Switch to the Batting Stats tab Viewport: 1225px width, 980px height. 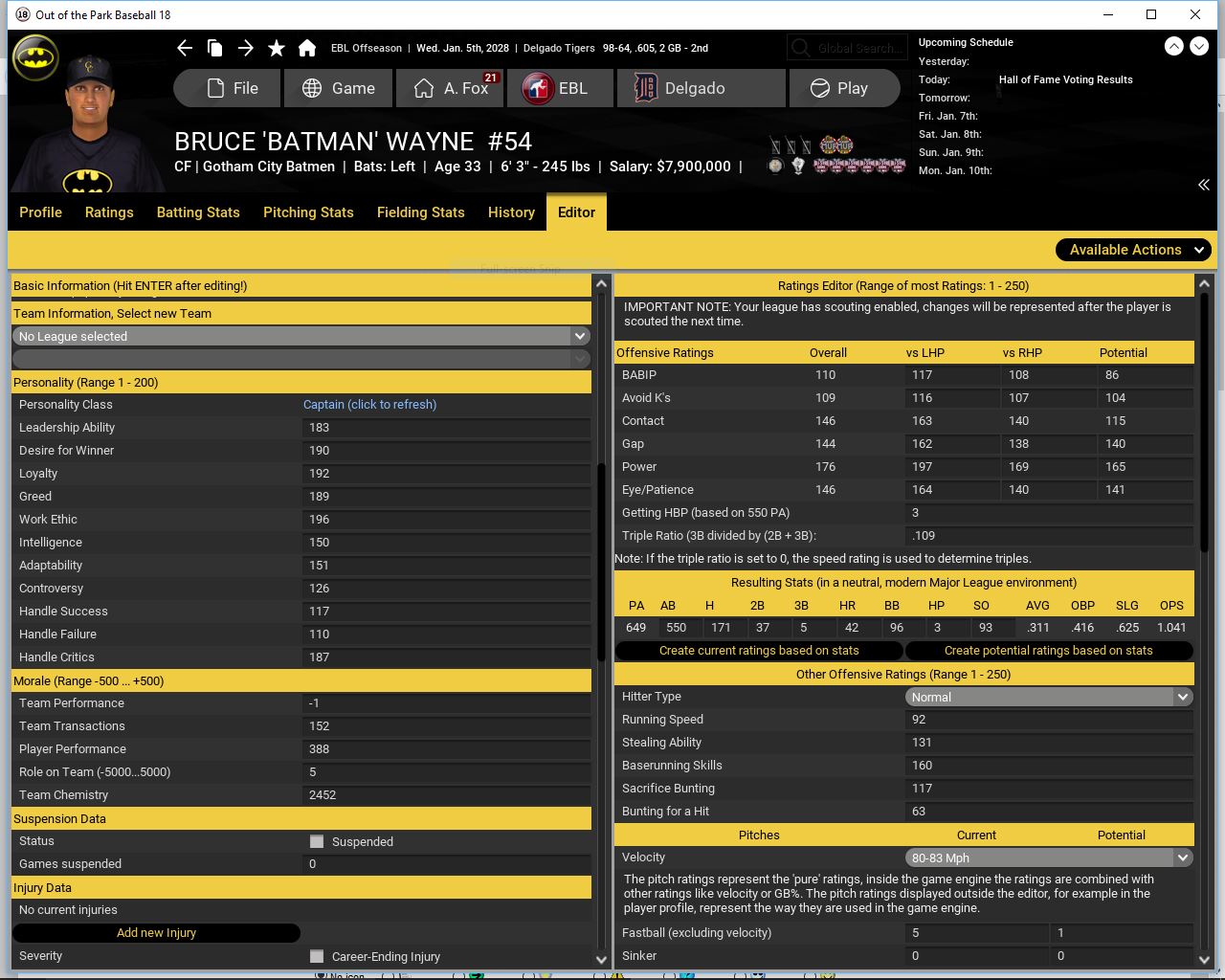[x=198, y=212]
